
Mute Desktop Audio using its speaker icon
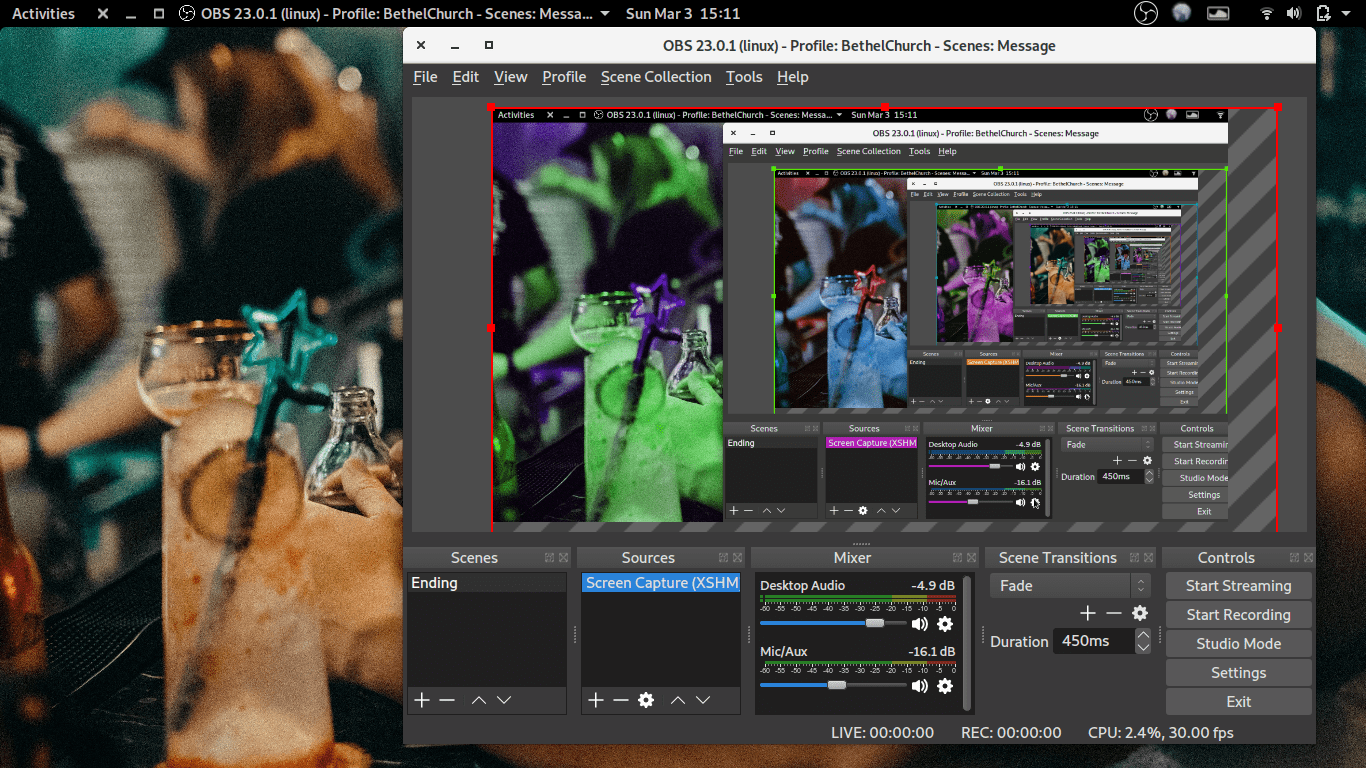click(x=919, y=624)
